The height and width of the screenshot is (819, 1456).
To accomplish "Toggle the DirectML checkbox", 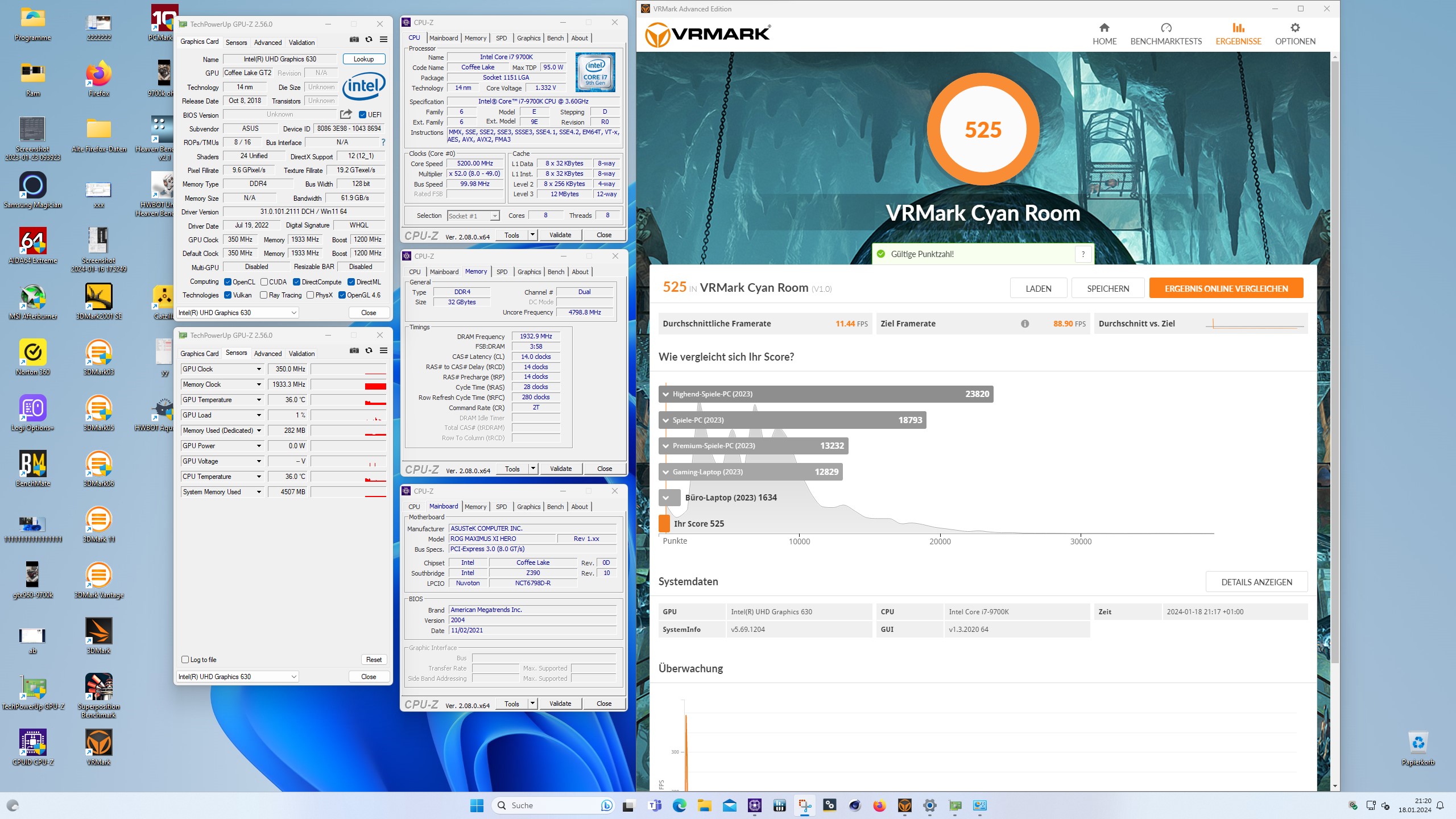I will (x=351, y=282).
